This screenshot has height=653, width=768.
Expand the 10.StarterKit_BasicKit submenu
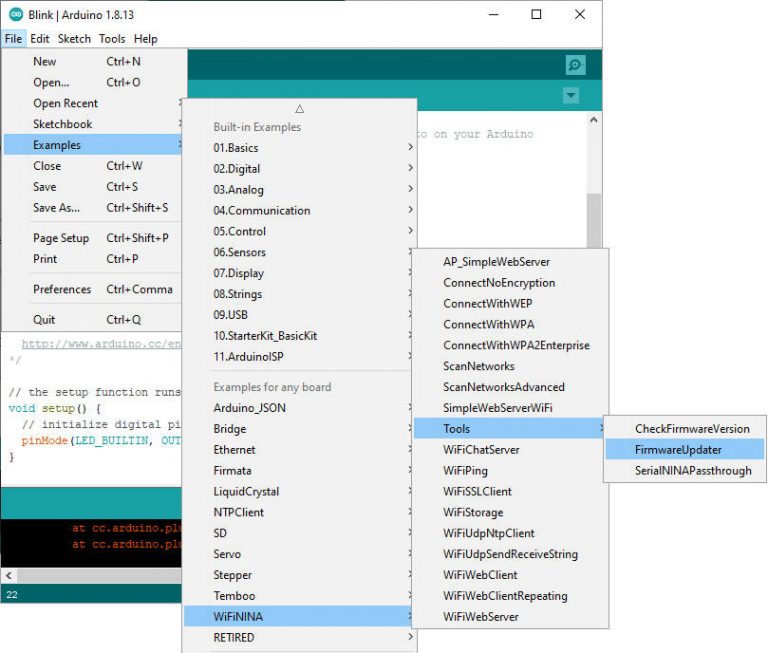tap(299, 336)
